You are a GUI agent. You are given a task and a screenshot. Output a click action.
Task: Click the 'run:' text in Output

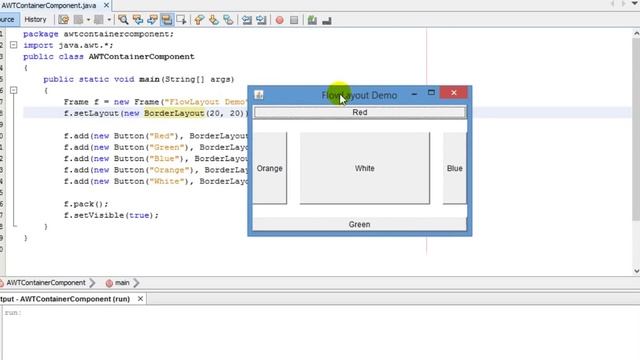click(13, 313)
